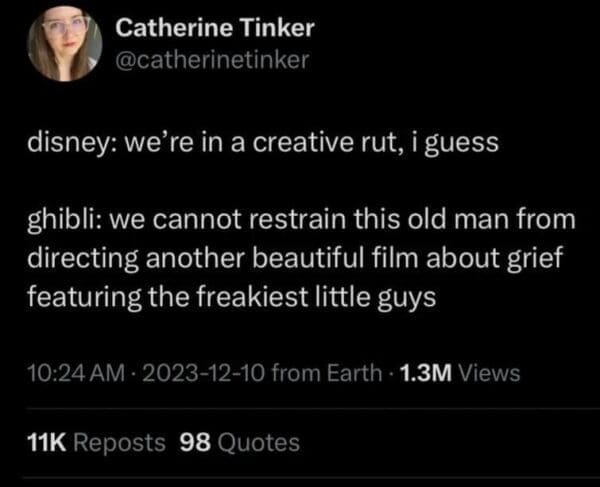Click Catherine Tinker's profile picture
600x487 pixels.
tap(65, 45)
